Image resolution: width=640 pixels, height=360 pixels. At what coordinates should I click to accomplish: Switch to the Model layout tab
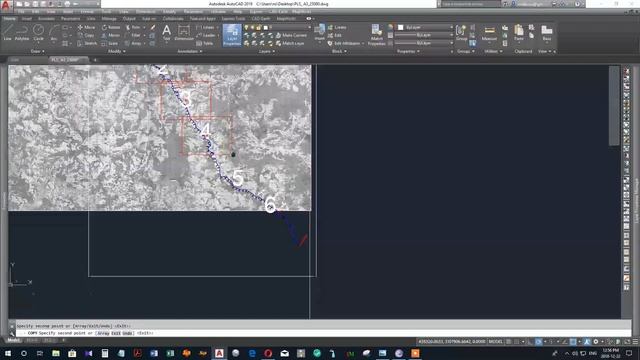click(x=13, y=340)
